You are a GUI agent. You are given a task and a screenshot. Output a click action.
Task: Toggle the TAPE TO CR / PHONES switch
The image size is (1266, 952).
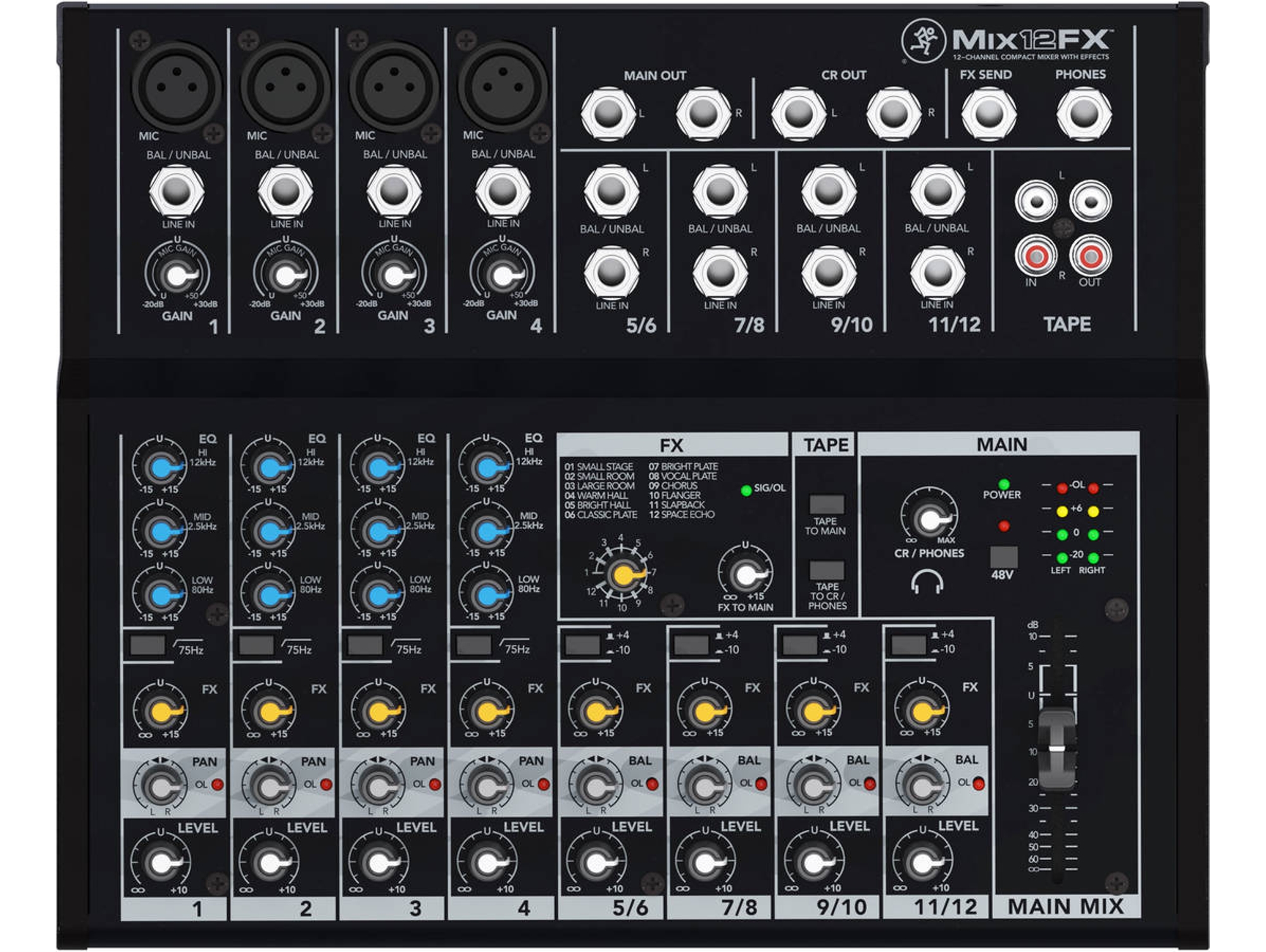click(x=827, y=570)
